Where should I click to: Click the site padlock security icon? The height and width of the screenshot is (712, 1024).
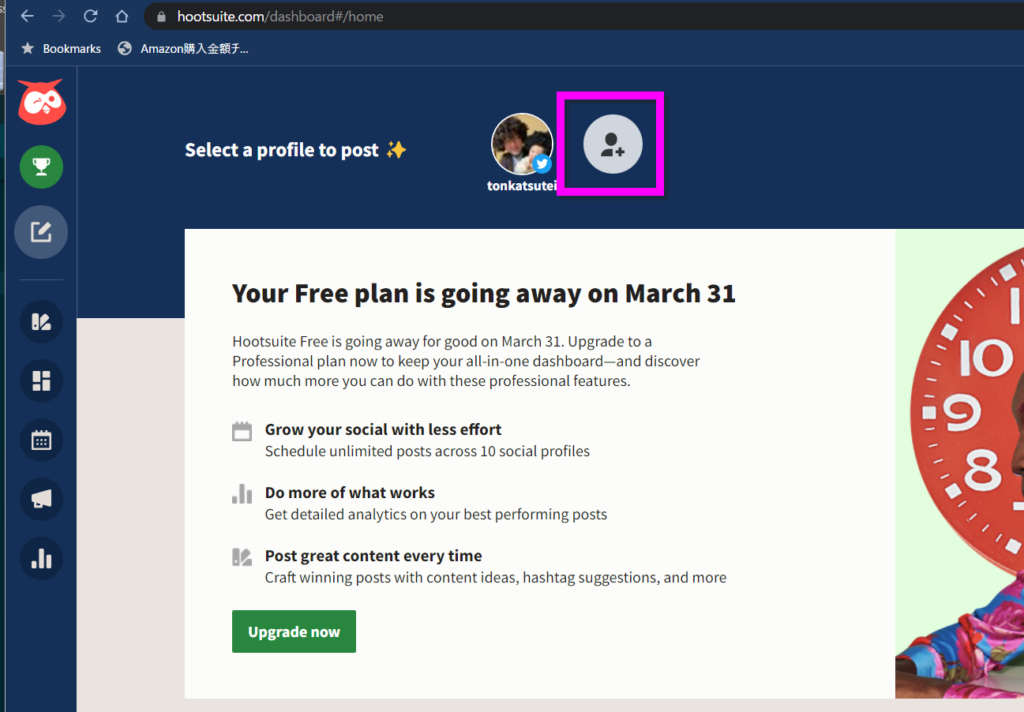(x=161, y=17)
